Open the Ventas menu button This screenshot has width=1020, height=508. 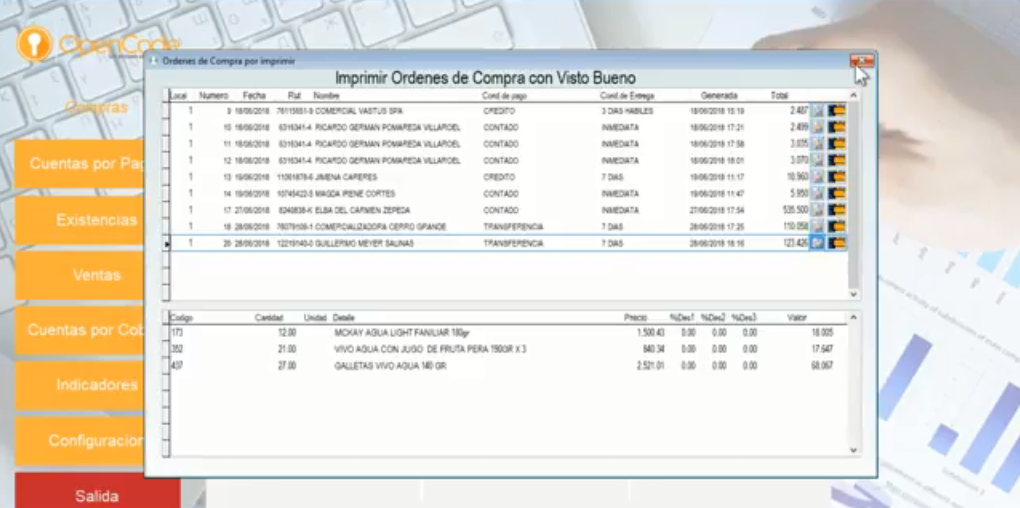pyautogui.click(x=79, y=275)
